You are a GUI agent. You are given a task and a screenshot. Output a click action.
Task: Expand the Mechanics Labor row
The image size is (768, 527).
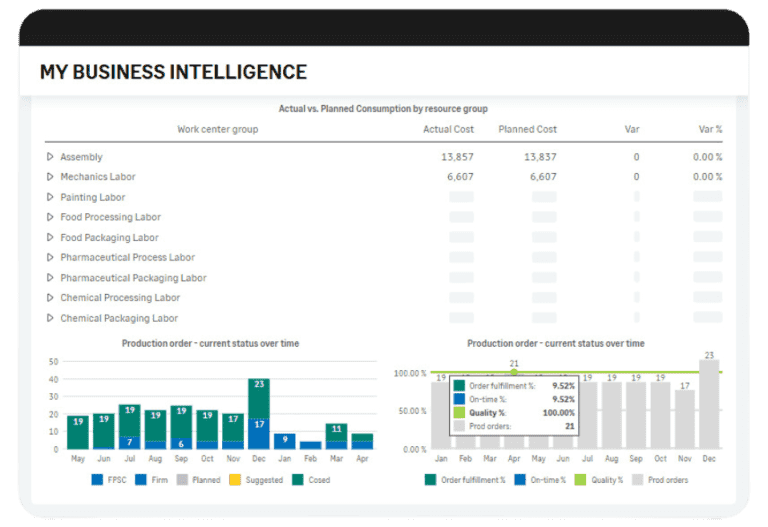50,177
